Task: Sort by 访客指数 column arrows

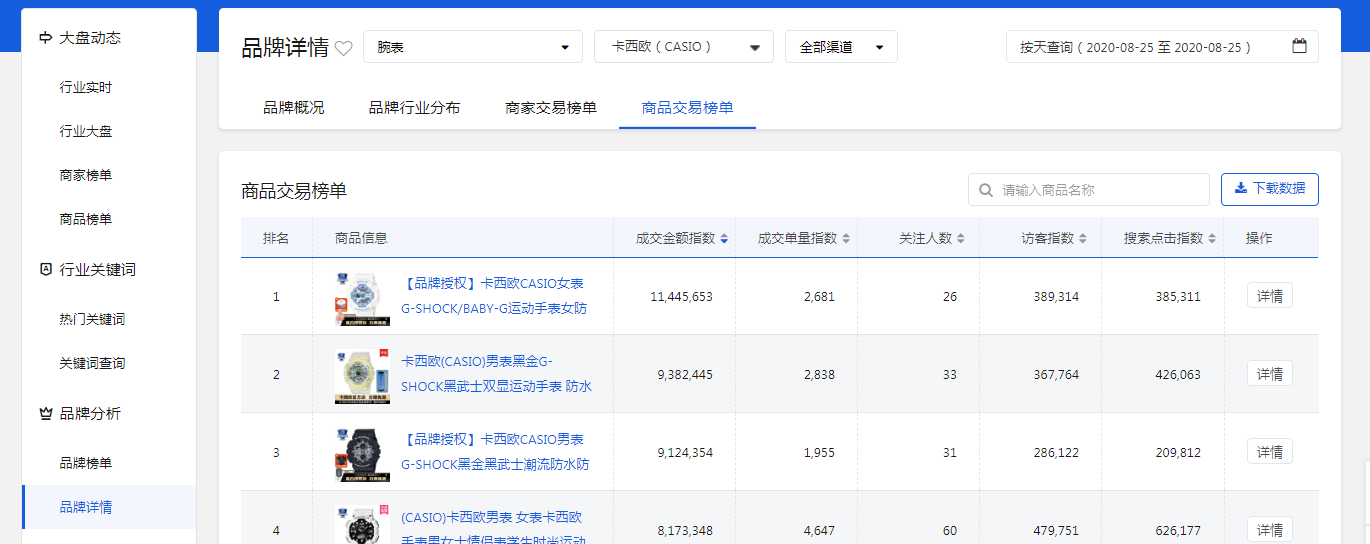Action: pyautogui.click(x=1083, y=238)
